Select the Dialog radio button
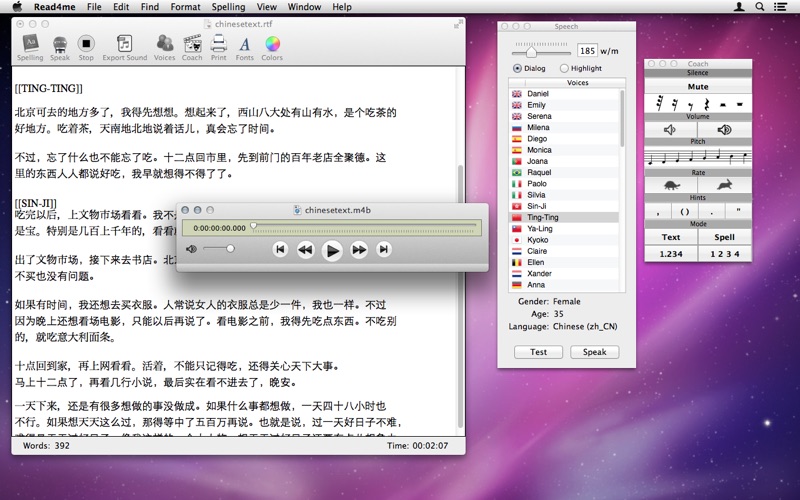The height and width of the screenshot is (500, 800). (x=517, y=68)
